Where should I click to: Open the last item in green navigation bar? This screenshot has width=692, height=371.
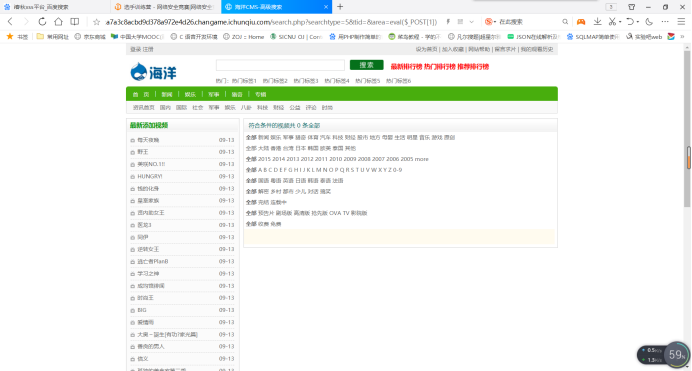click(x=260, y=94)
